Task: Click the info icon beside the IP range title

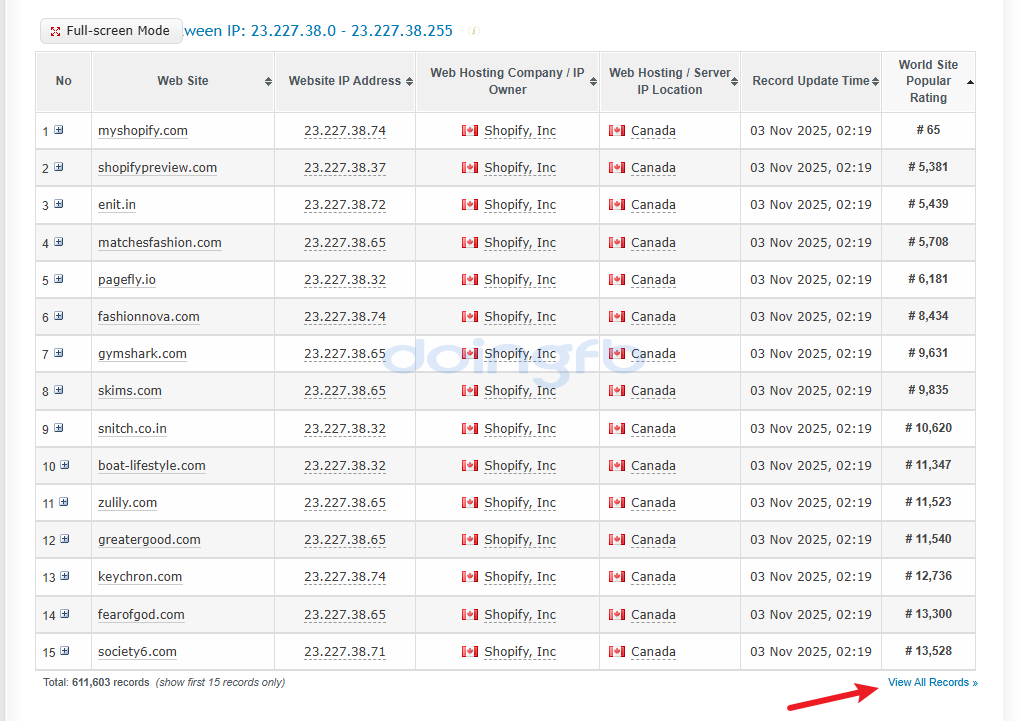Action: point(474,31)
